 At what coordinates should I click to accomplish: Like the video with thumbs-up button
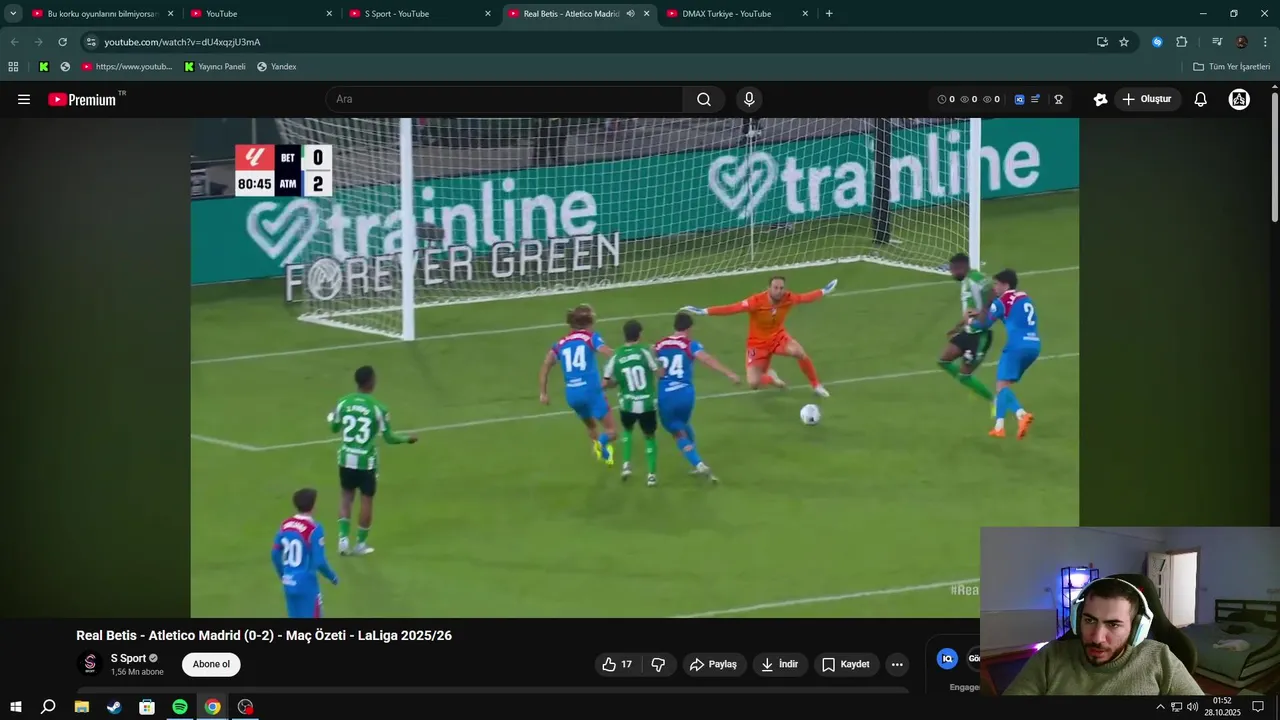point(617,664)
